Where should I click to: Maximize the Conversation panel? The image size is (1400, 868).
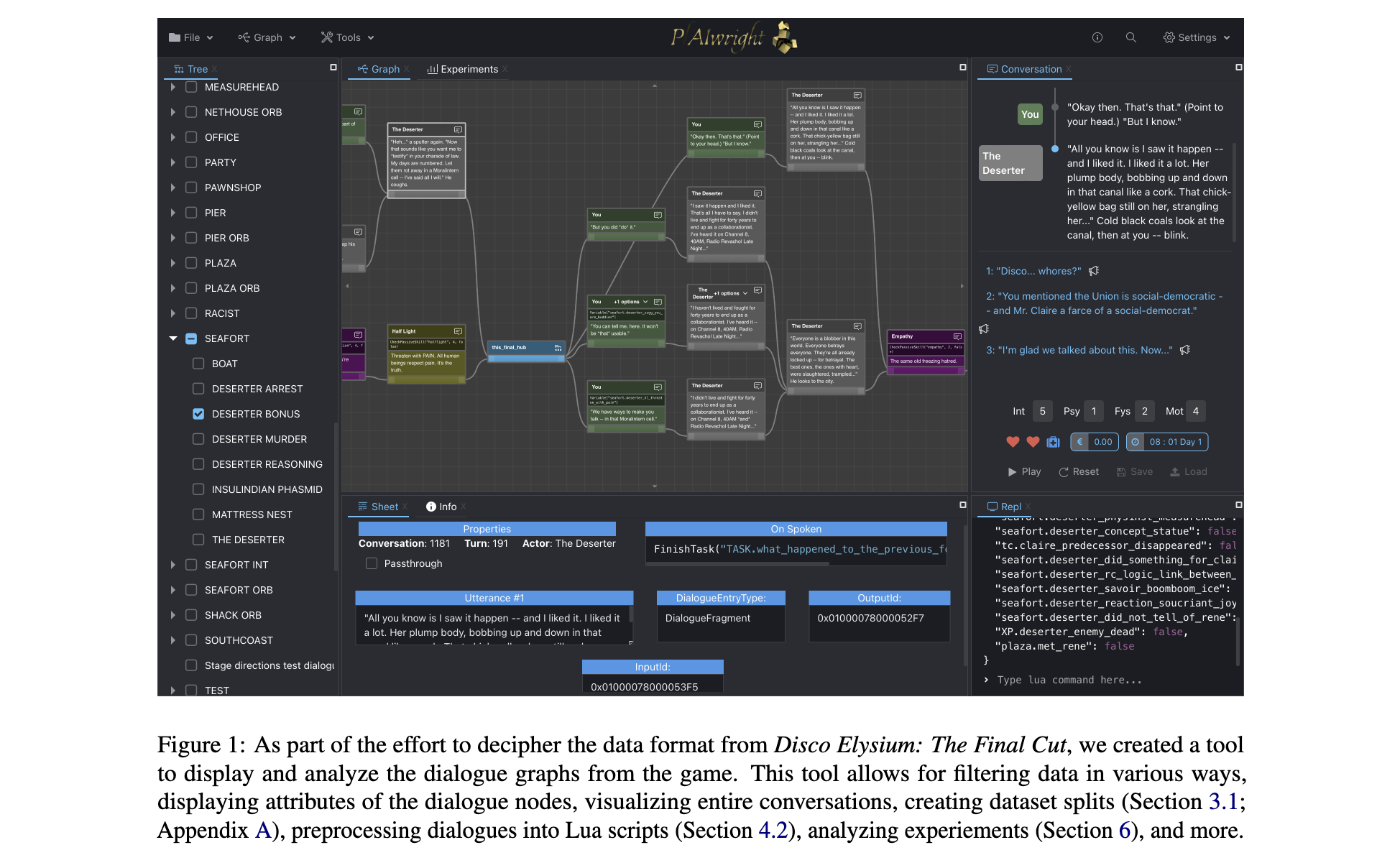click(x=1238, y=68)
